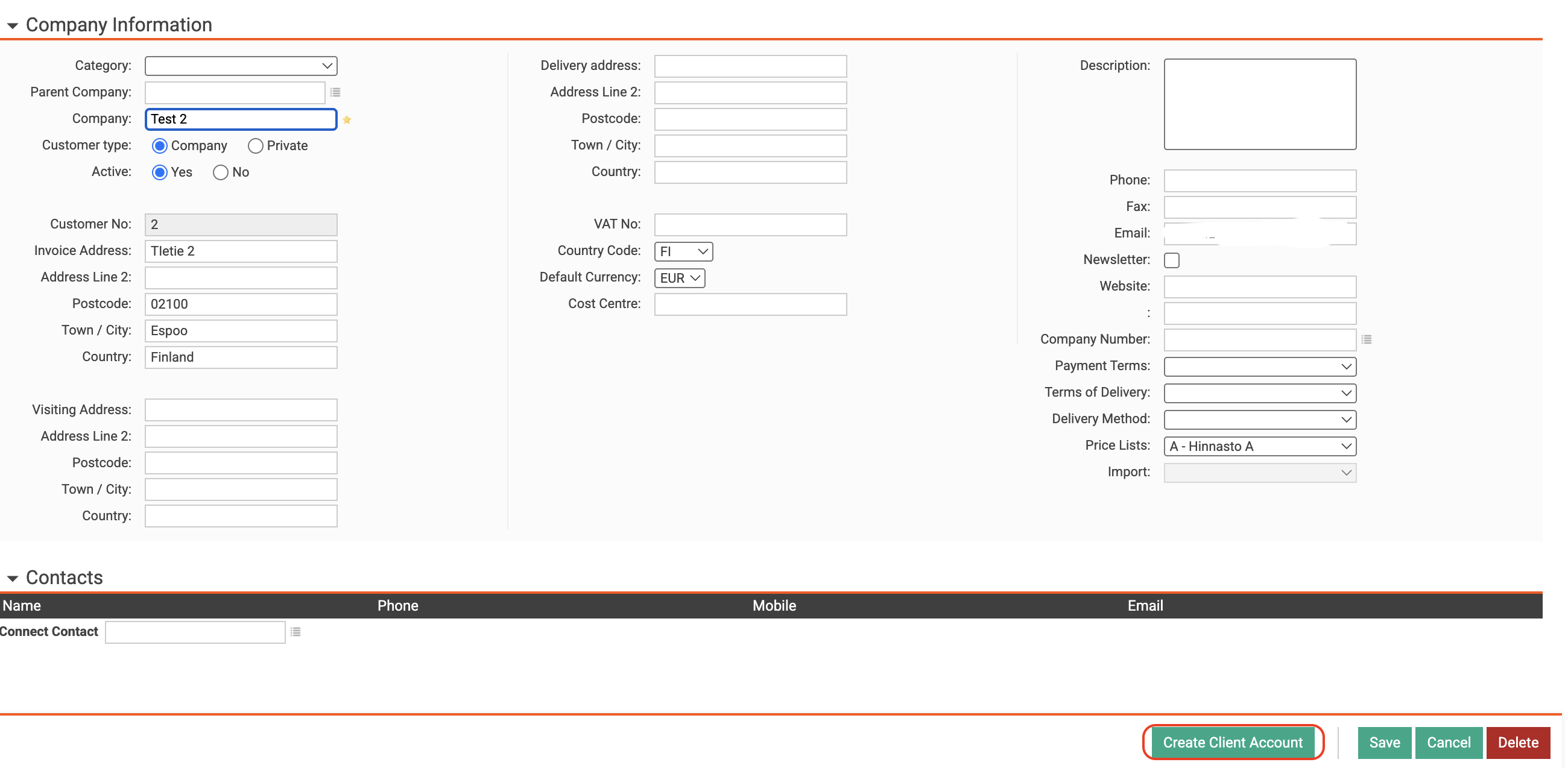Open the Price Lists Hinnasto A dropdown
1568x768 pixels.
pos(1259,446)
